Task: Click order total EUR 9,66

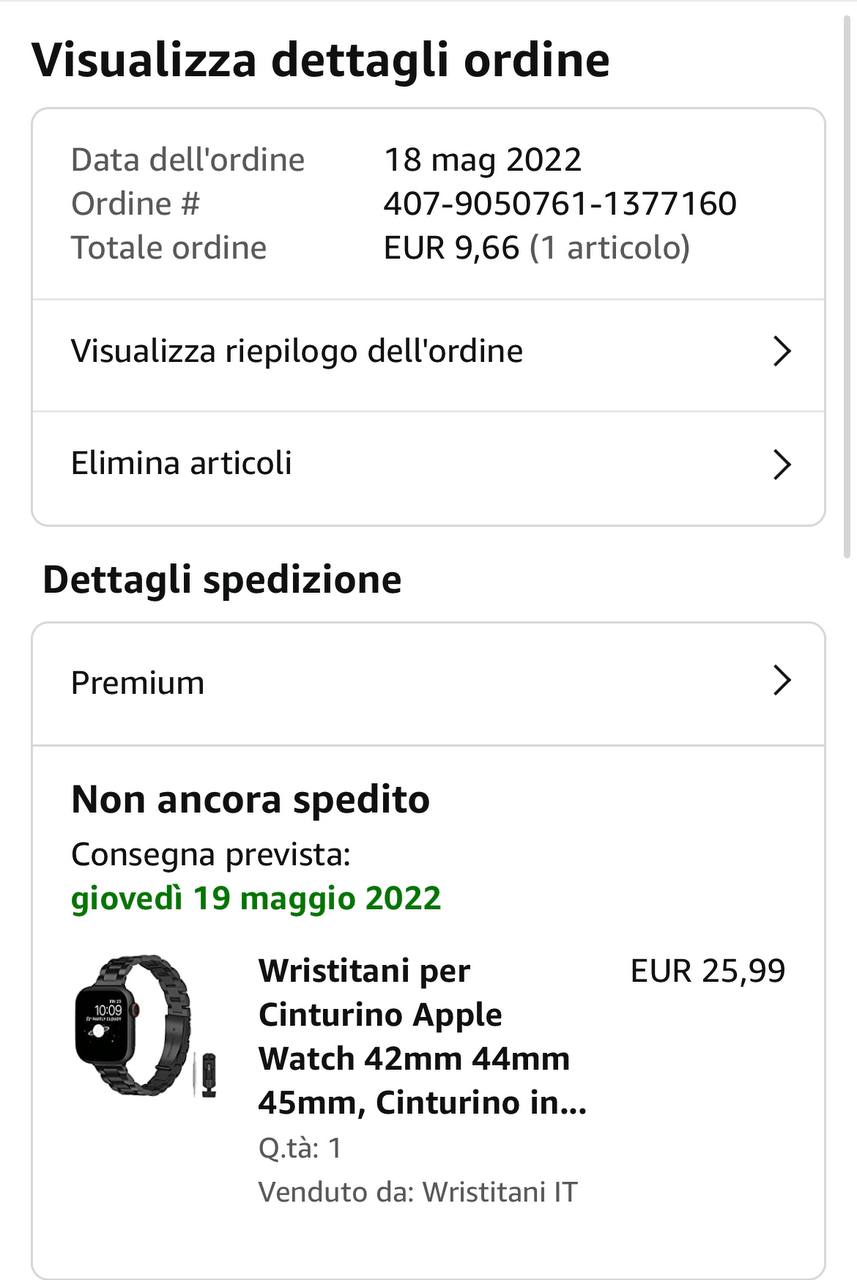Action: click(451, 248)
